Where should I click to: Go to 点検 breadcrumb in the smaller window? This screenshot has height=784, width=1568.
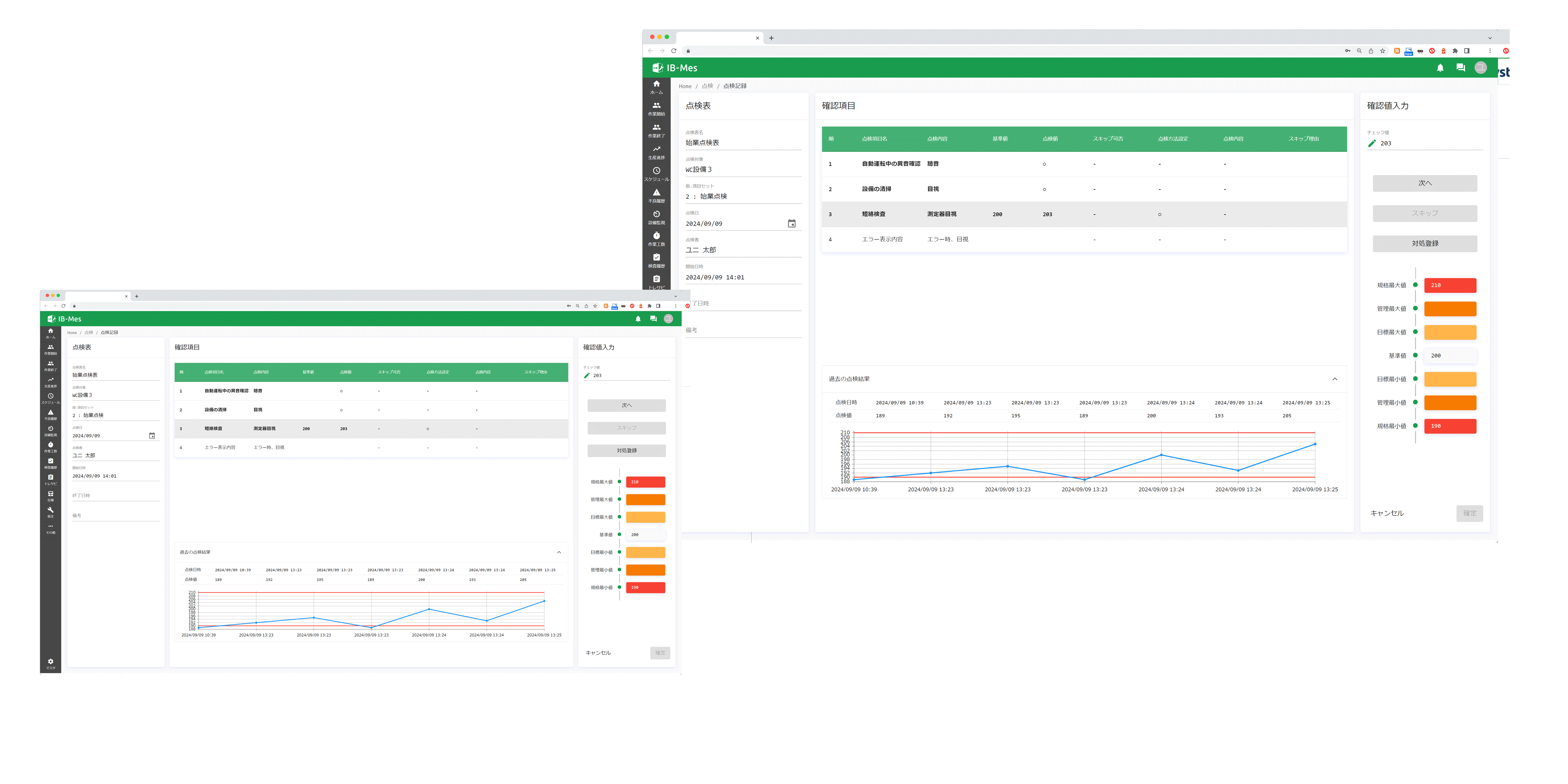pyautogui.click(x=89, y=332)
